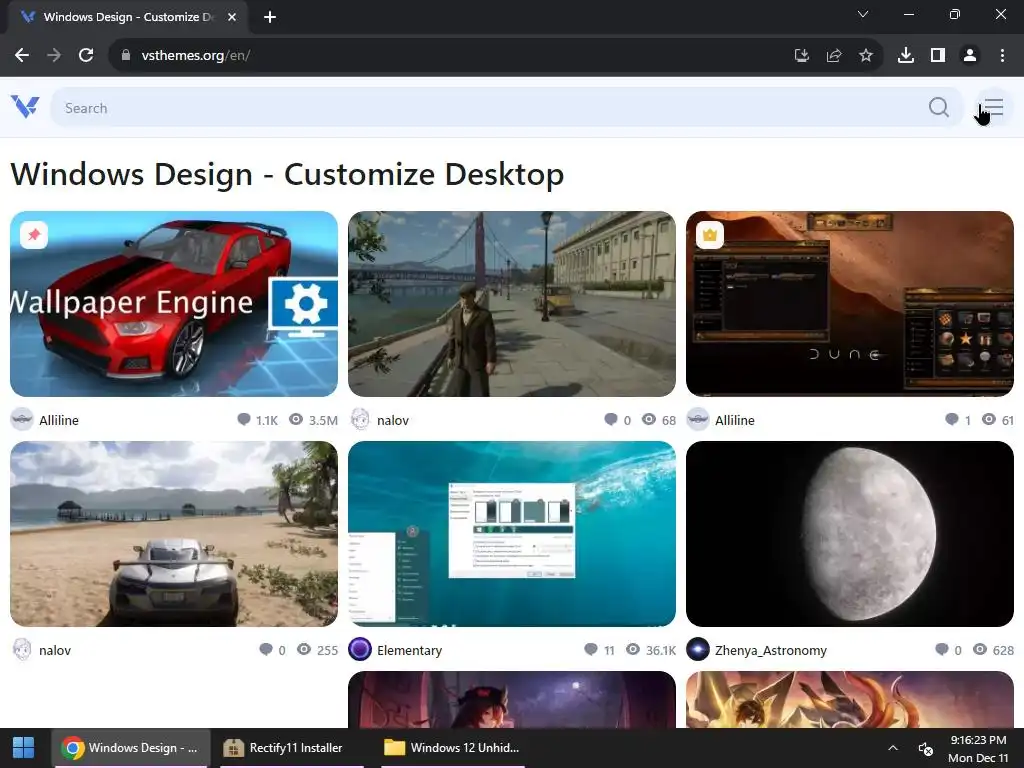Open author link nalov on beach car card
The height and width of the screenshot is (768, 1024).
tap(55, 650)
